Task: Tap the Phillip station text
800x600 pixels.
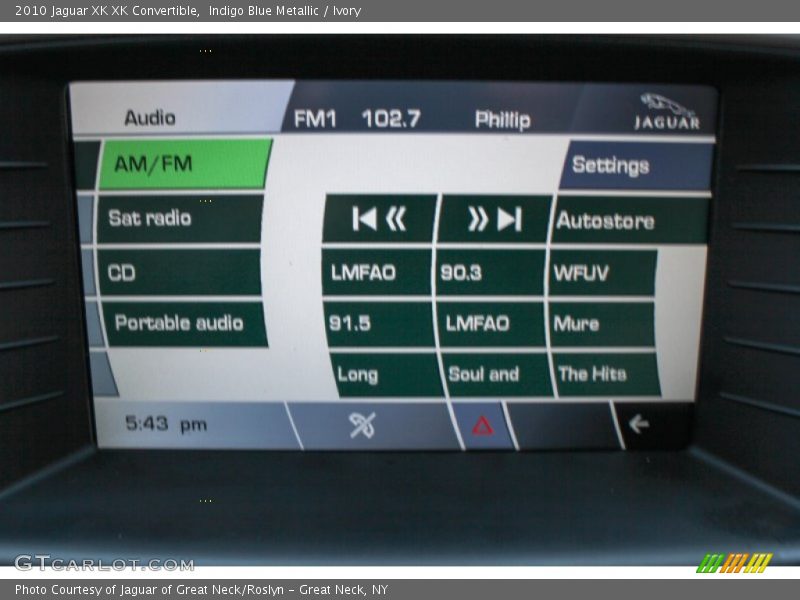Action: click(x=503, y=120)
